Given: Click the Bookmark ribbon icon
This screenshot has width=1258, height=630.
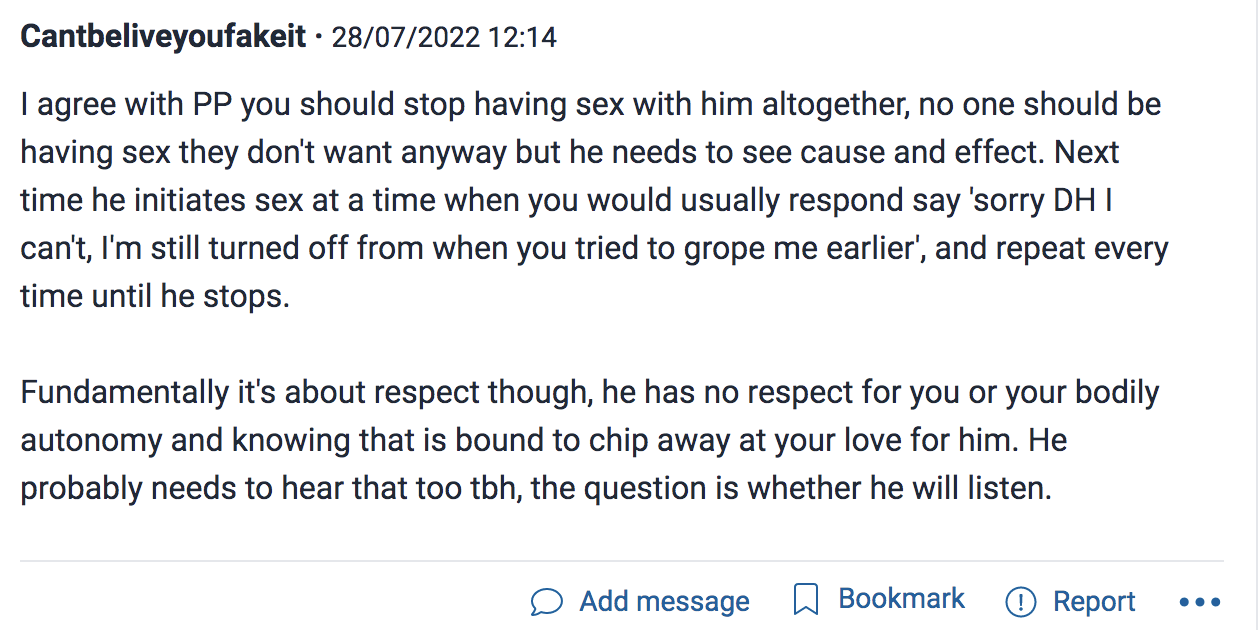Looking at the screenshot, I should point(805,600).
